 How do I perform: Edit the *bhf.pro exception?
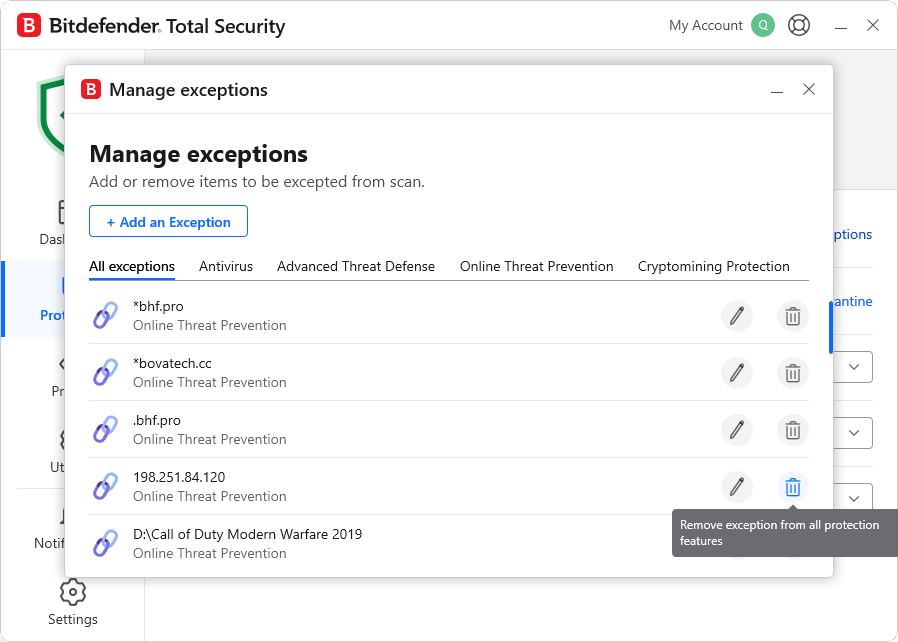coord(736,316)
